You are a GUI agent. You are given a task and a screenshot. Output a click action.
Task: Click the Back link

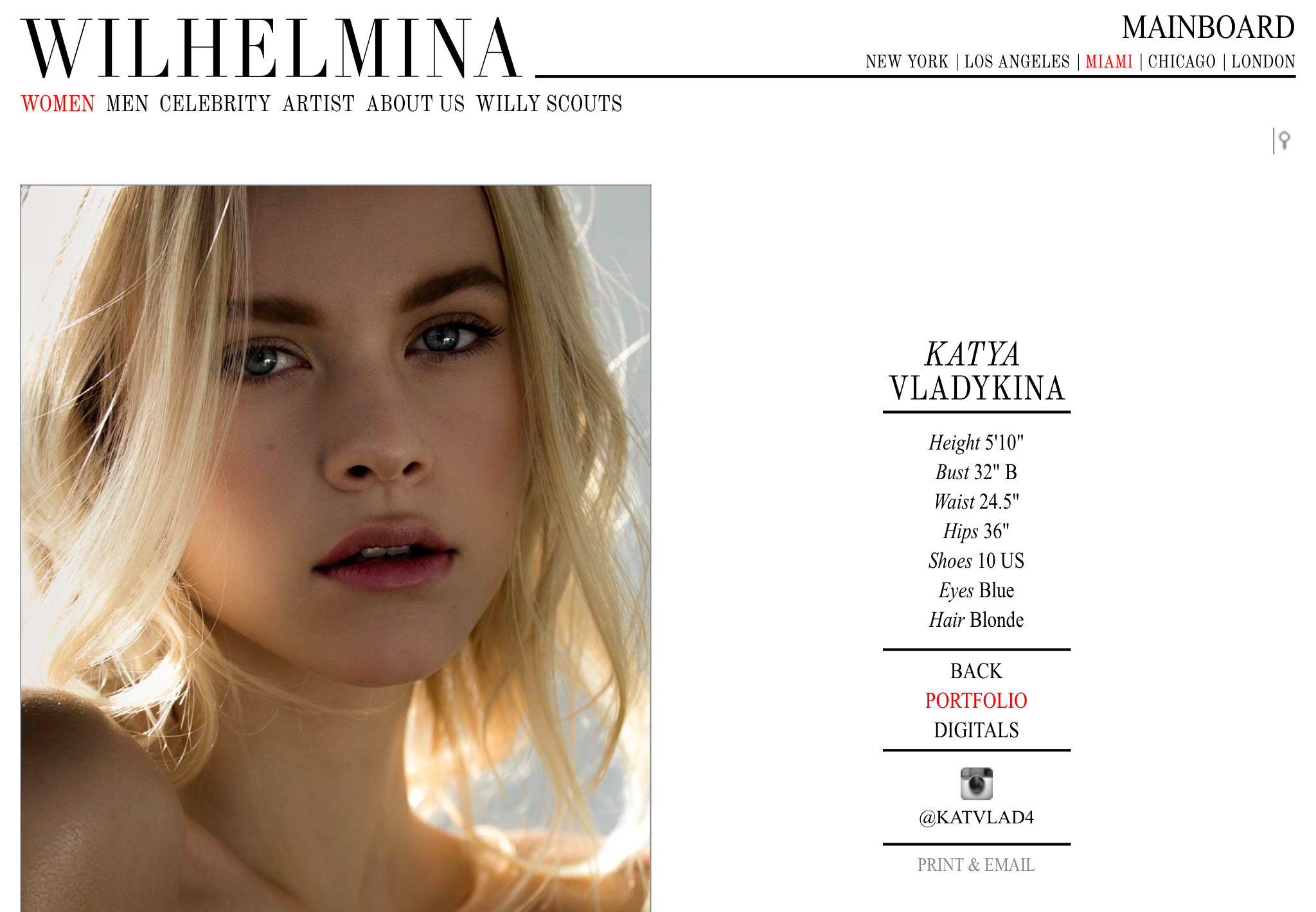tap(976, 671)
